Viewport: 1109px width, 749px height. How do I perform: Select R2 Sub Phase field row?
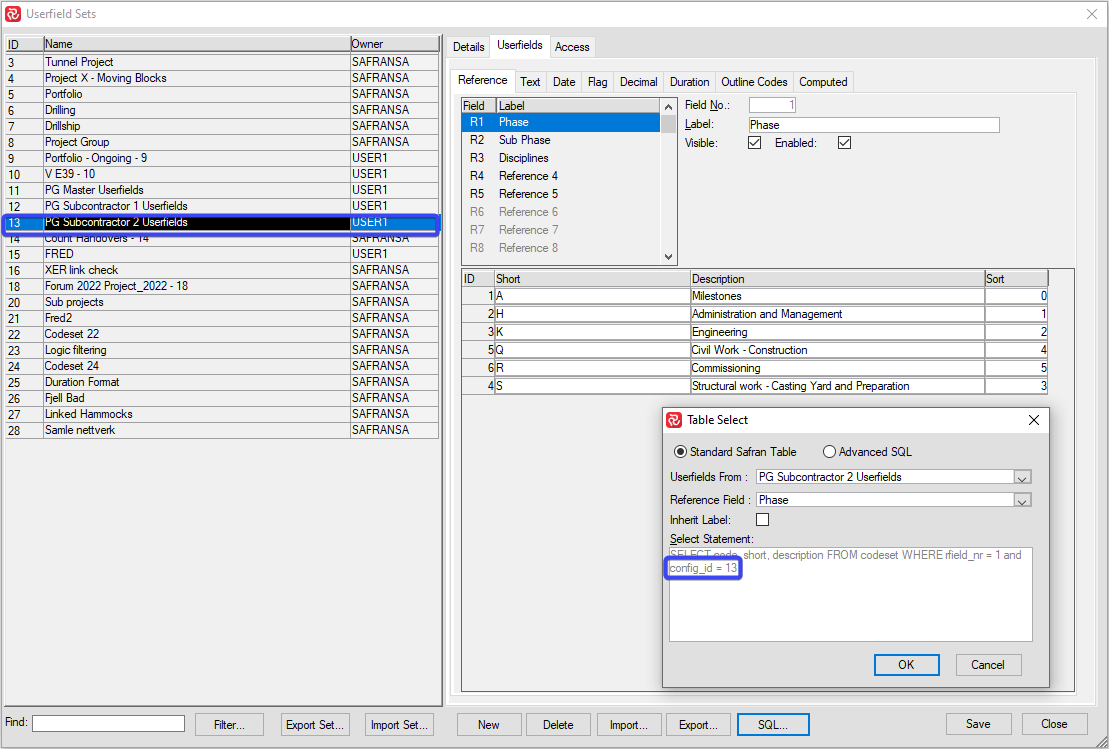(562, 140)
